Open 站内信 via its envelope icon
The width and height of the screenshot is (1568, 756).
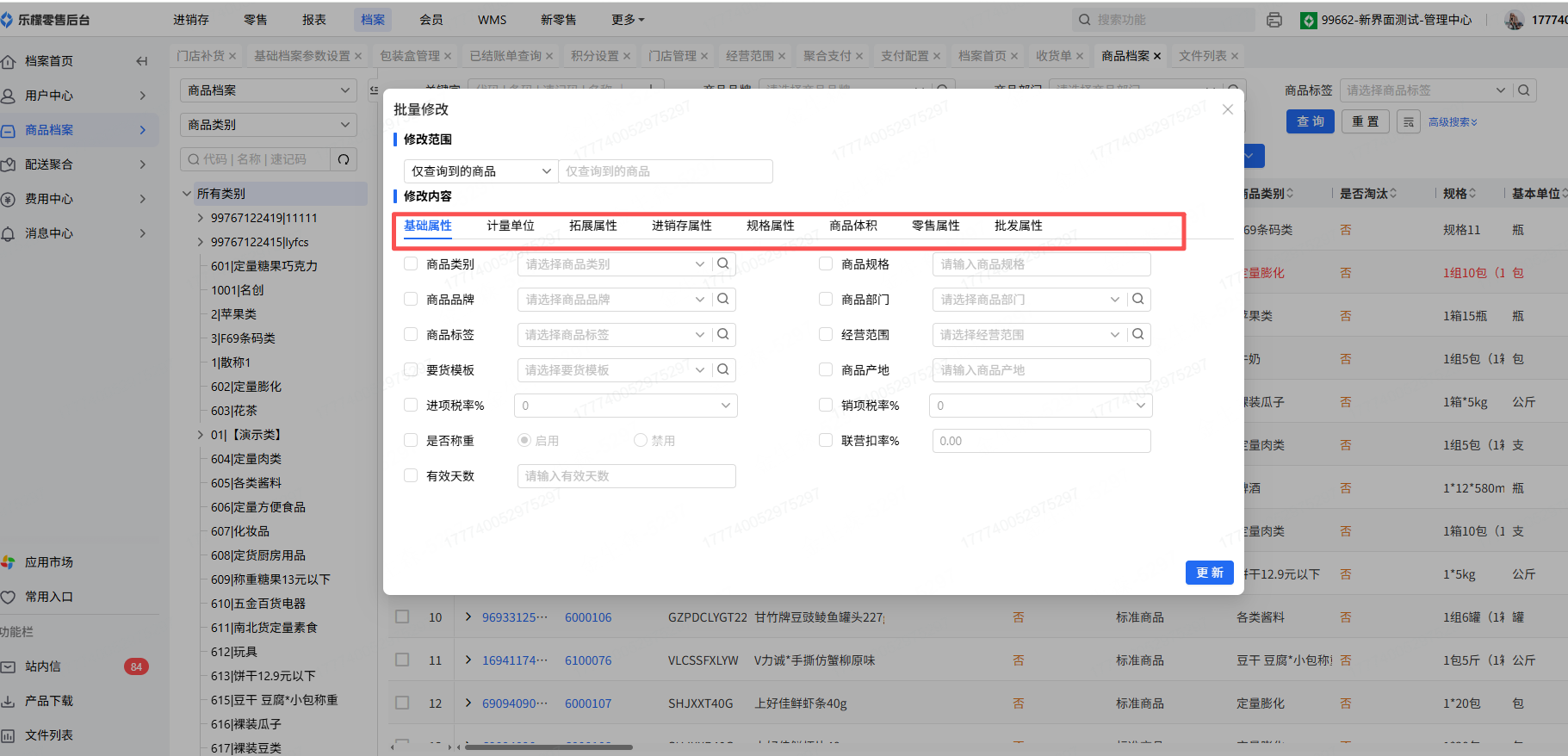(x=9, y=666)
